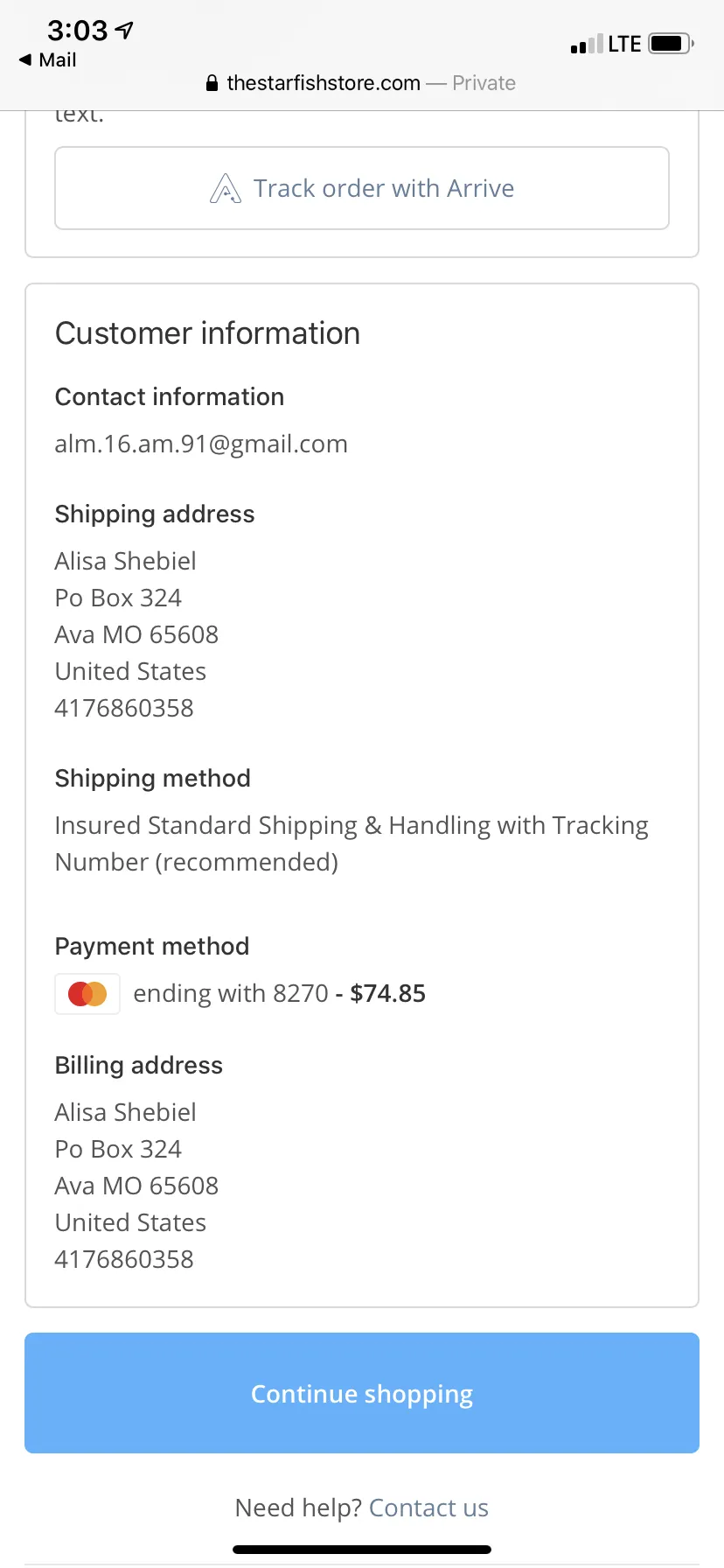Tap the Mastercard payment icon
Viewport: 724px width, 1568px height.
point(87,994)
